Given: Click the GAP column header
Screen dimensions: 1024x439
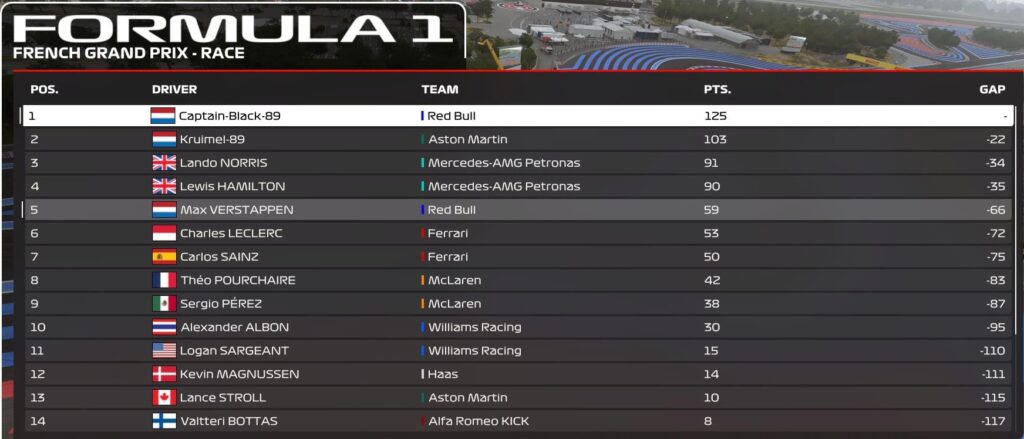Looking at the screenshot, I should [991, 89].
